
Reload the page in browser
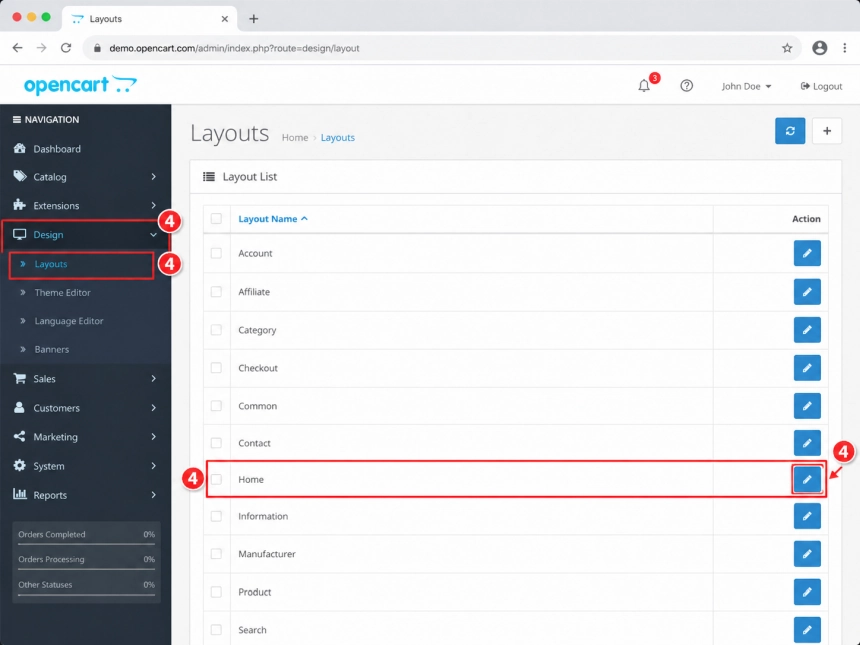pos(66,48)
